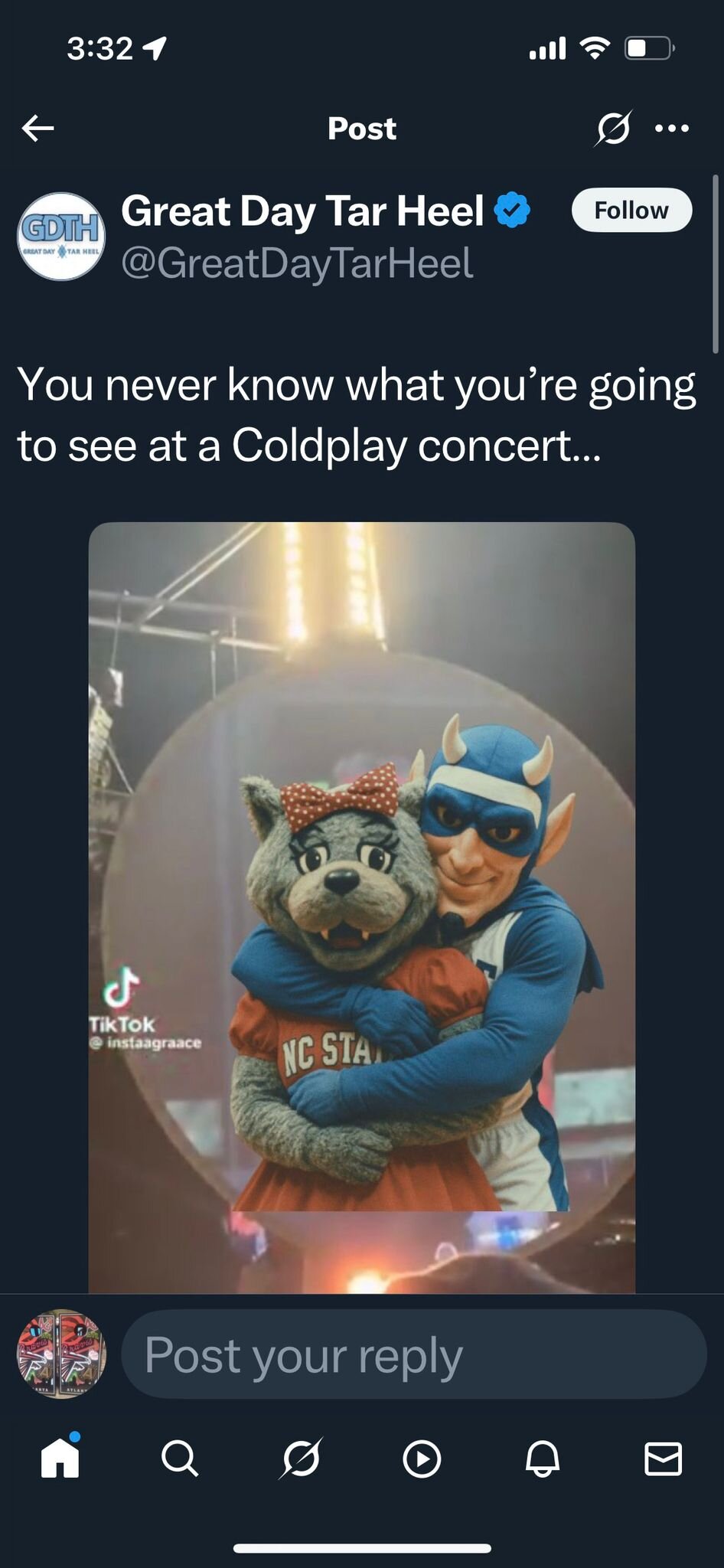Viewport: 724px width, 1568px height.
Task: Tap the tweet text about Coldplay concert
Action: 357,414
